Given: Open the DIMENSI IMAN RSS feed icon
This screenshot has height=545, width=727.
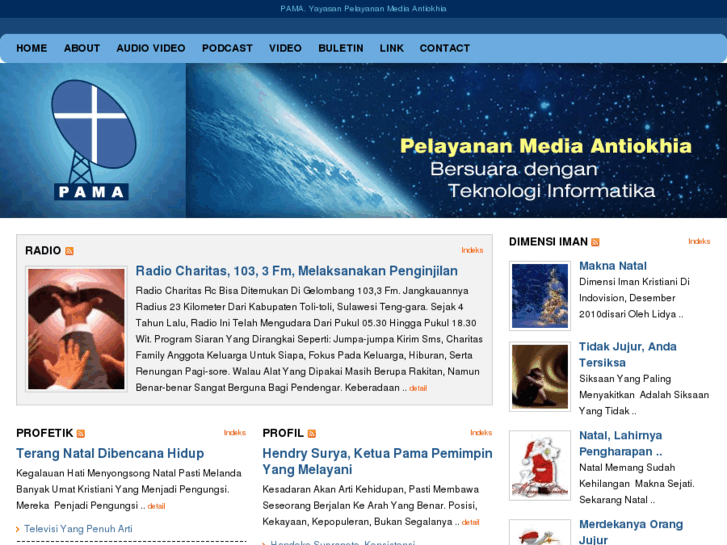Looking at the screenshot, I should 595,242.
